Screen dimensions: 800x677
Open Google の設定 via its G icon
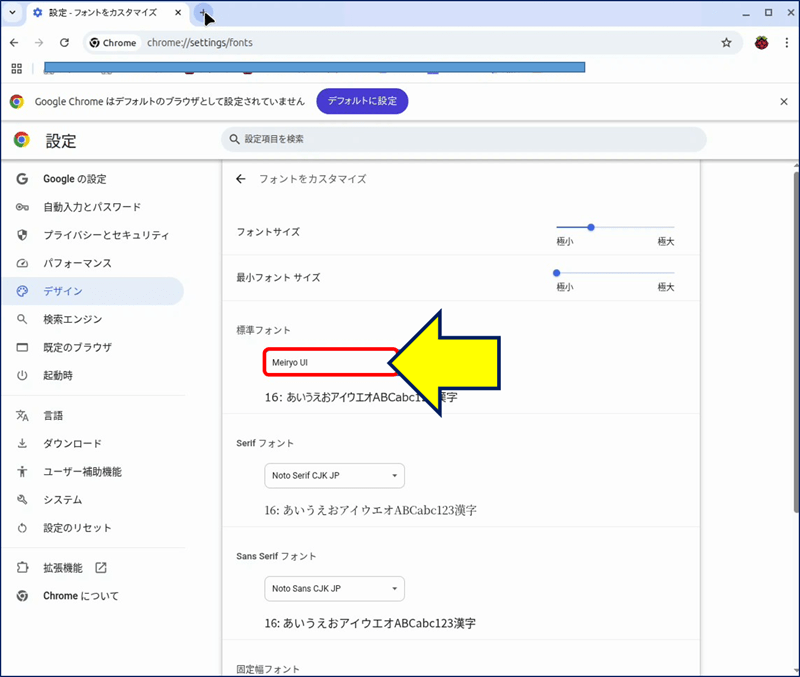22,179
